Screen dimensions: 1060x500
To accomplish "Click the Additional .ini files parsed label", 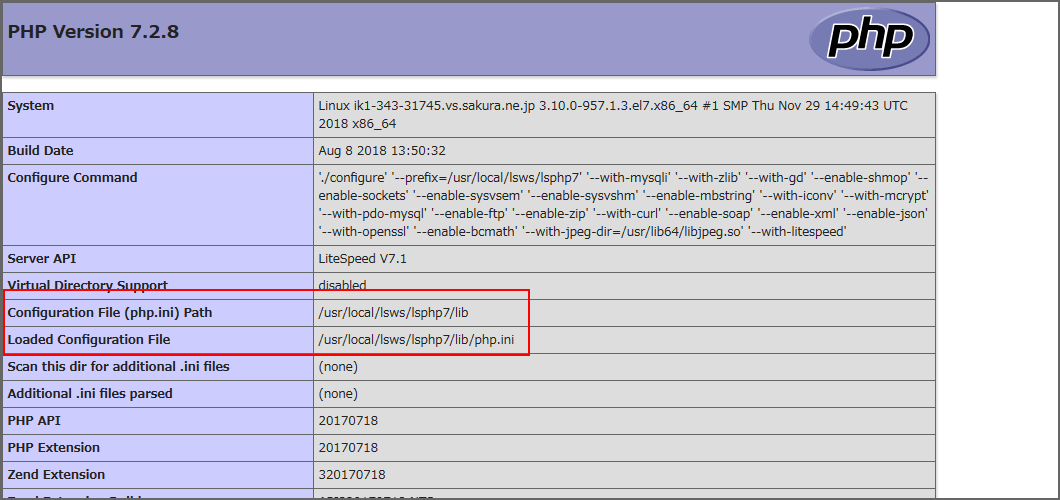I will 90,394.
